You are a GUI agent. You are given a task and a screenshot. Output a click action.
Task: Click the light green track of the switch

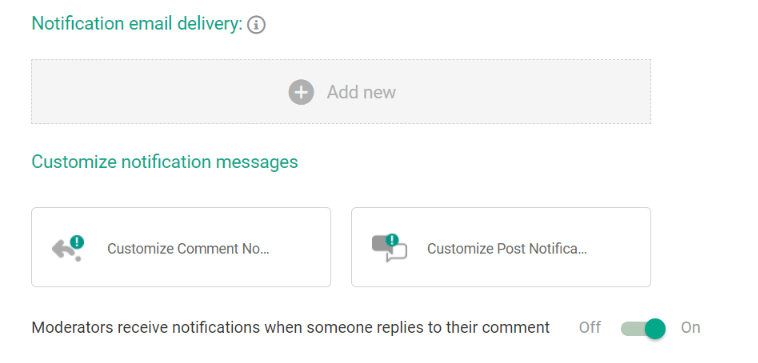coord(632,329)
